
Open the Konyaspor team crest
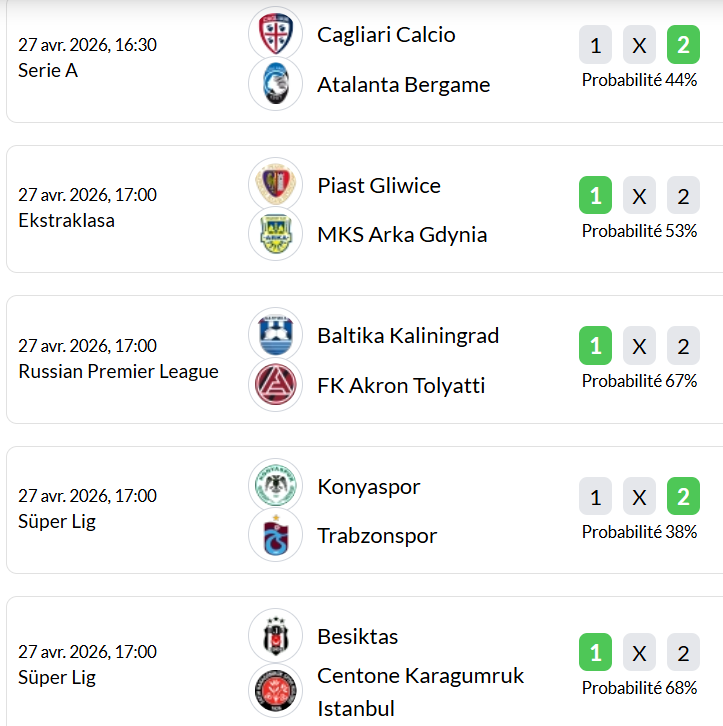click(275, 486)
